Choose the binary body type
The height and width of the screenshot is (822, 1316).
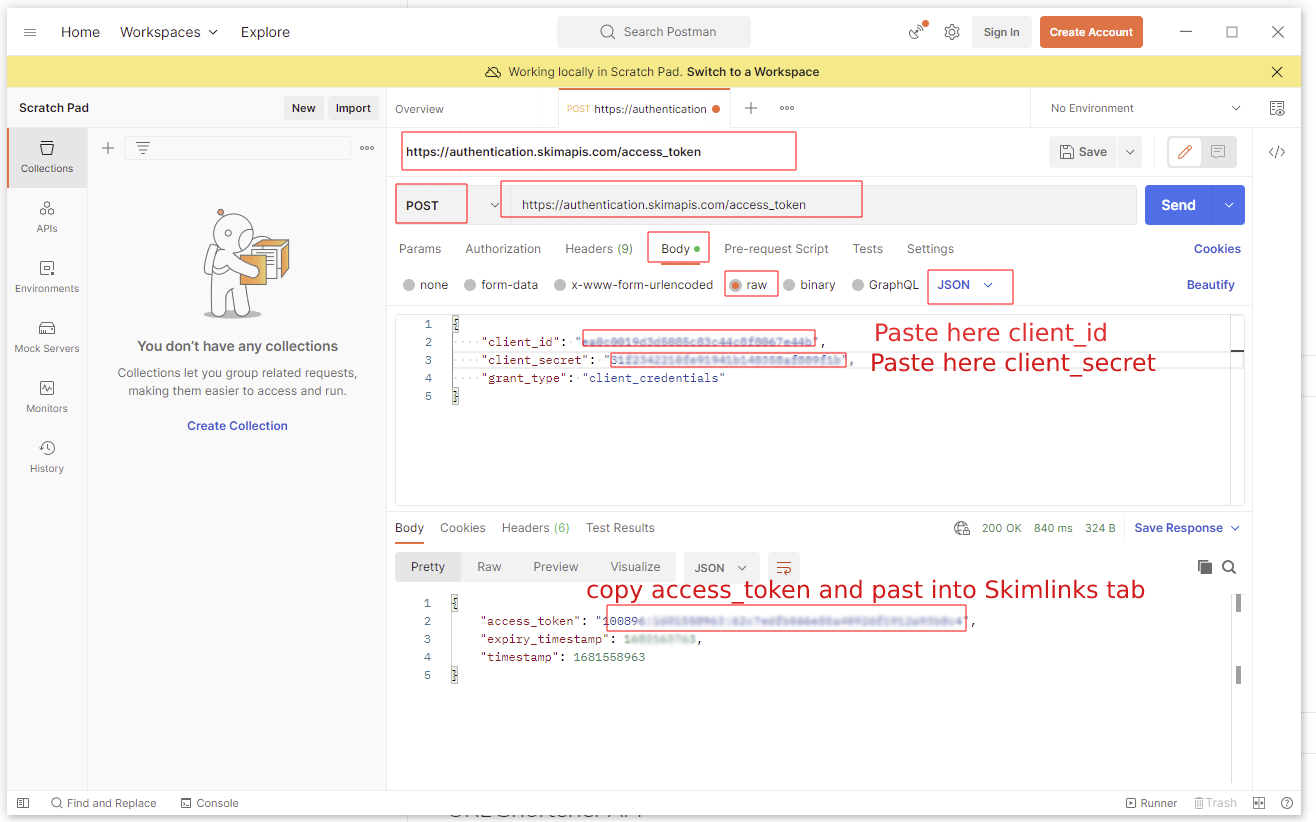(790, 285)
